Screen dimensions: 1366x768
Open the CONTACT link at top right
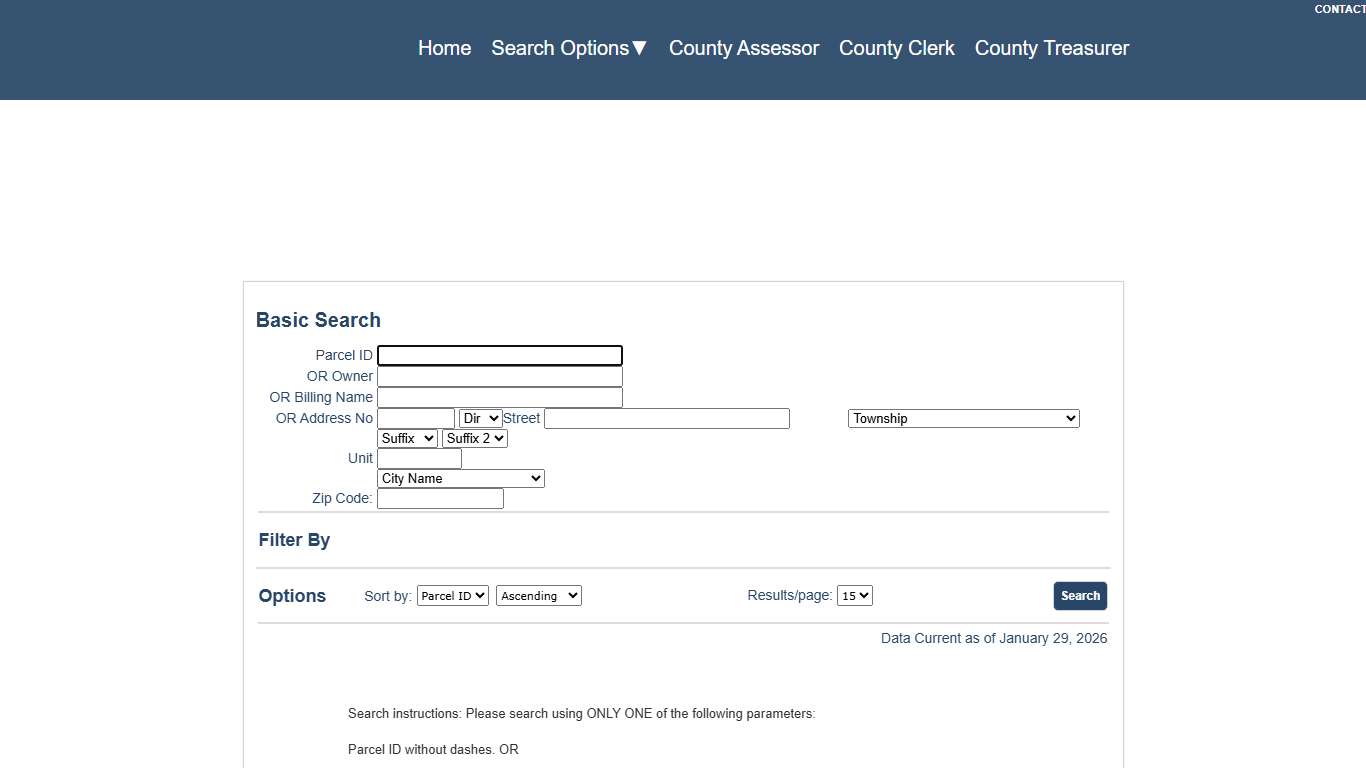1339,9
